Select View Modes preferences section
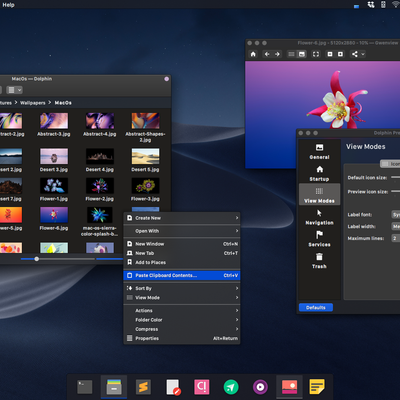This screenshot has width=400, height=400. (319, 195)
